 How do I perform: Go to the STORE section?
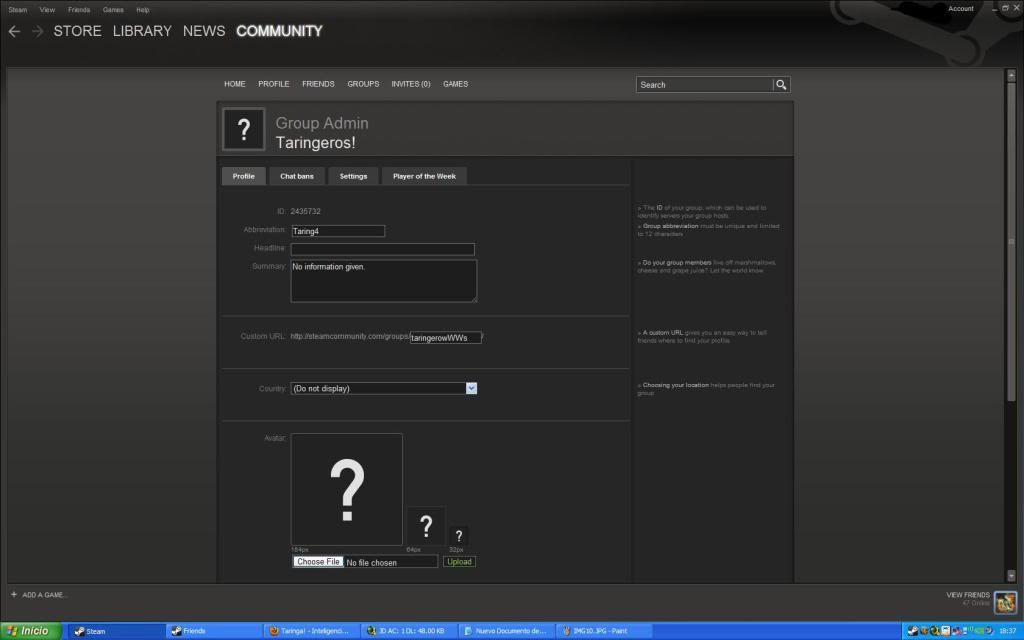pos(77,31)
